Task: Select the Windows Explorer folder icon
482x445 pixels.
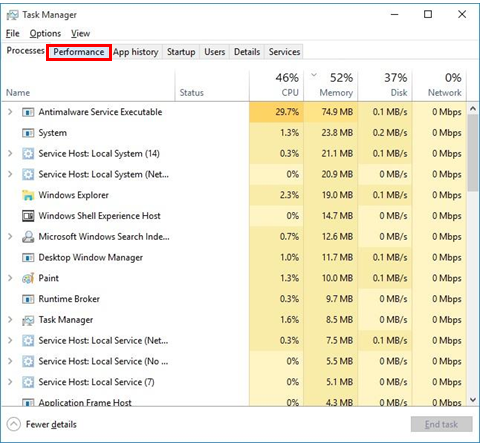Action: pos(28,195)
